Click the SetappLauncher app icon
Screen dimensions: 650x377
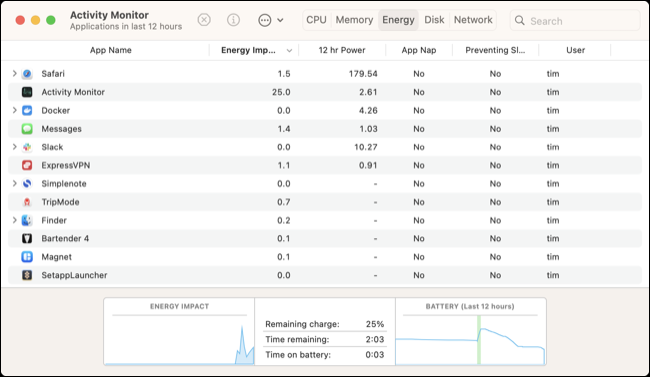click(x=27, y=275)
